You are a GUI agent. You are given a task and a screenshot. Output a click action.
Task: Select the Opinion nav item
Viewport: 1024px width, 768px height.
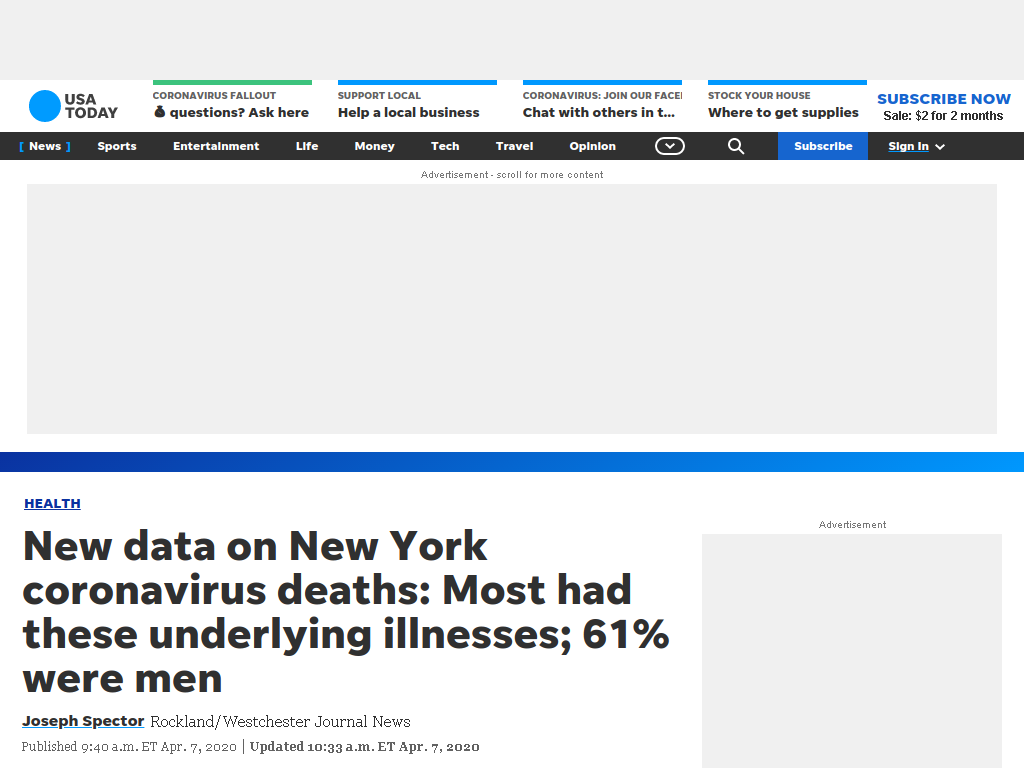click(592, 146)
